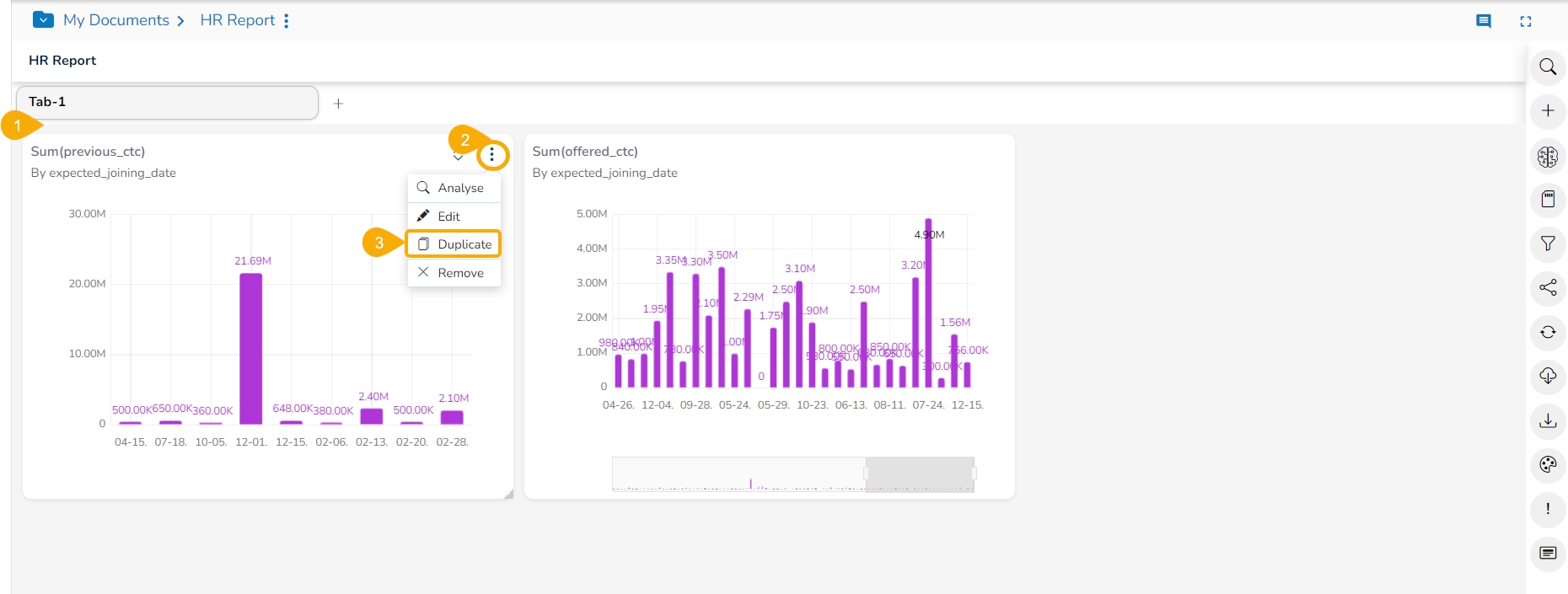The image size is (1568, 594).
Task: Click the exclamation mark info icon
Action: click(1548, 509)
